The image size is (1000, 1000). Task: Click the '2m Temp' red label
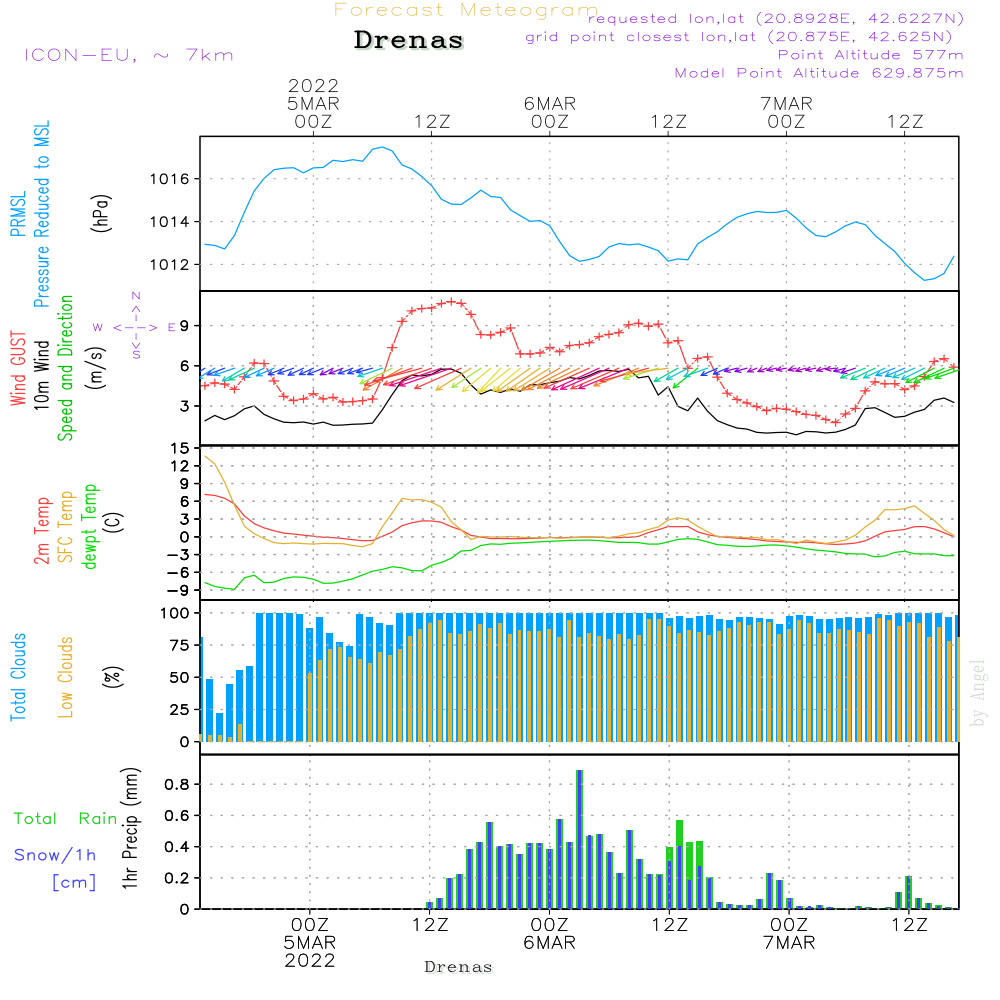pos(41,531)
